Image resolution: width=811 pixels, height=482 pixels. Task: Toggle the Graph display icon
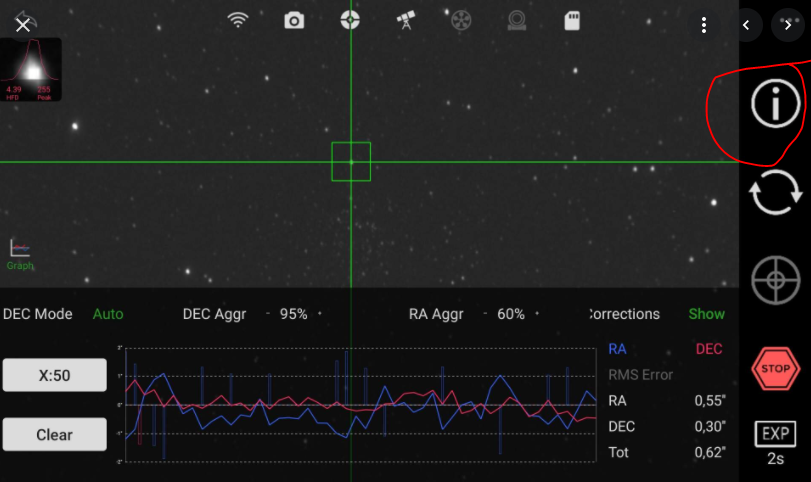pyautogui.click(x=20, y=254)
